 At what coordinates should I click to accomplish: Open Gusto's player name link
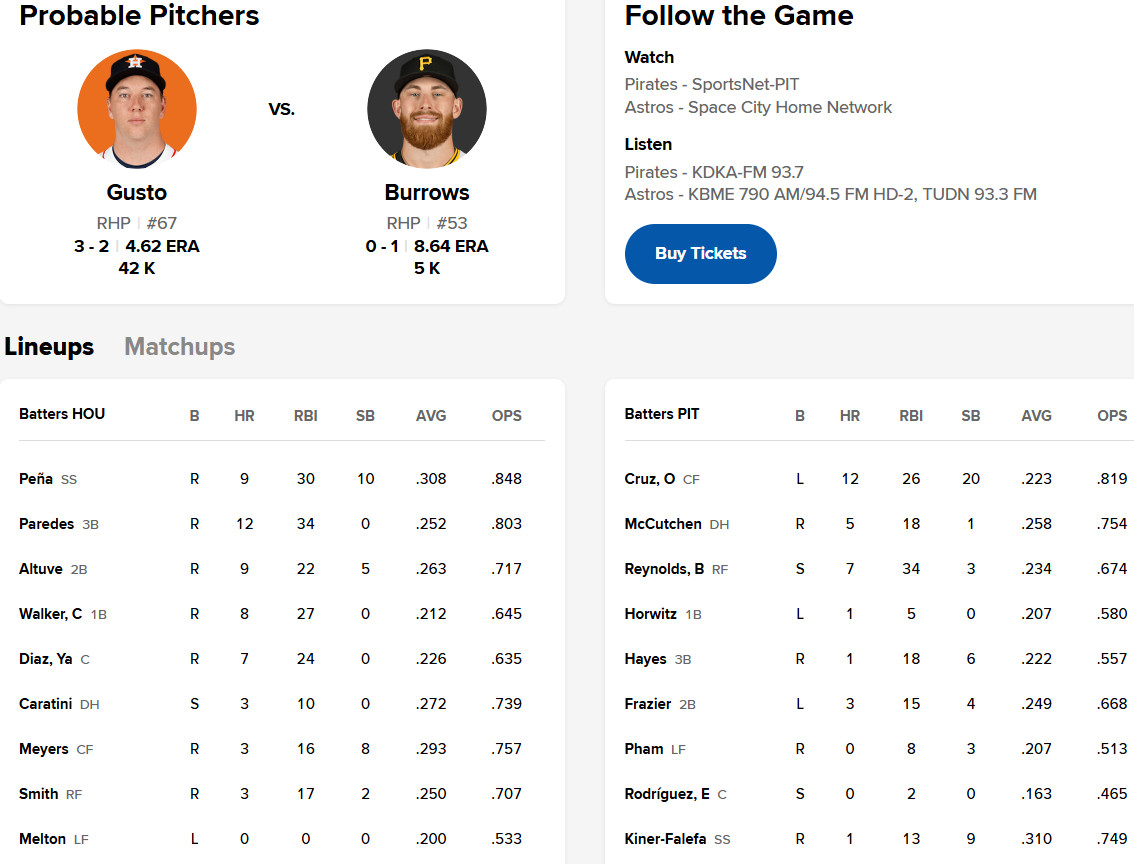[x=137, y=193]
